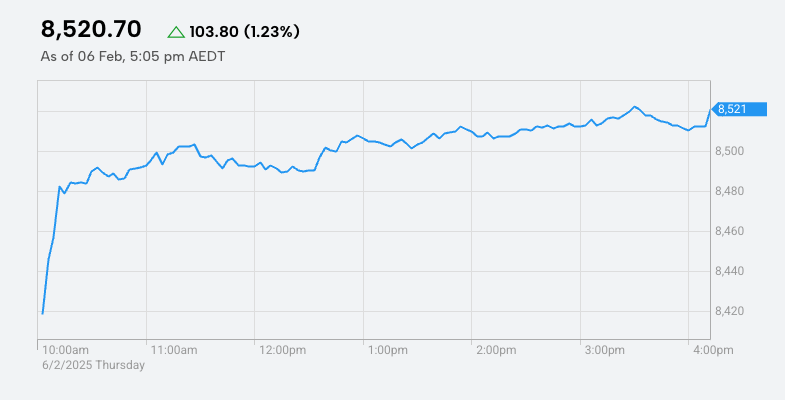Click the 8,460 price axis label

click(x=729, y=231)
